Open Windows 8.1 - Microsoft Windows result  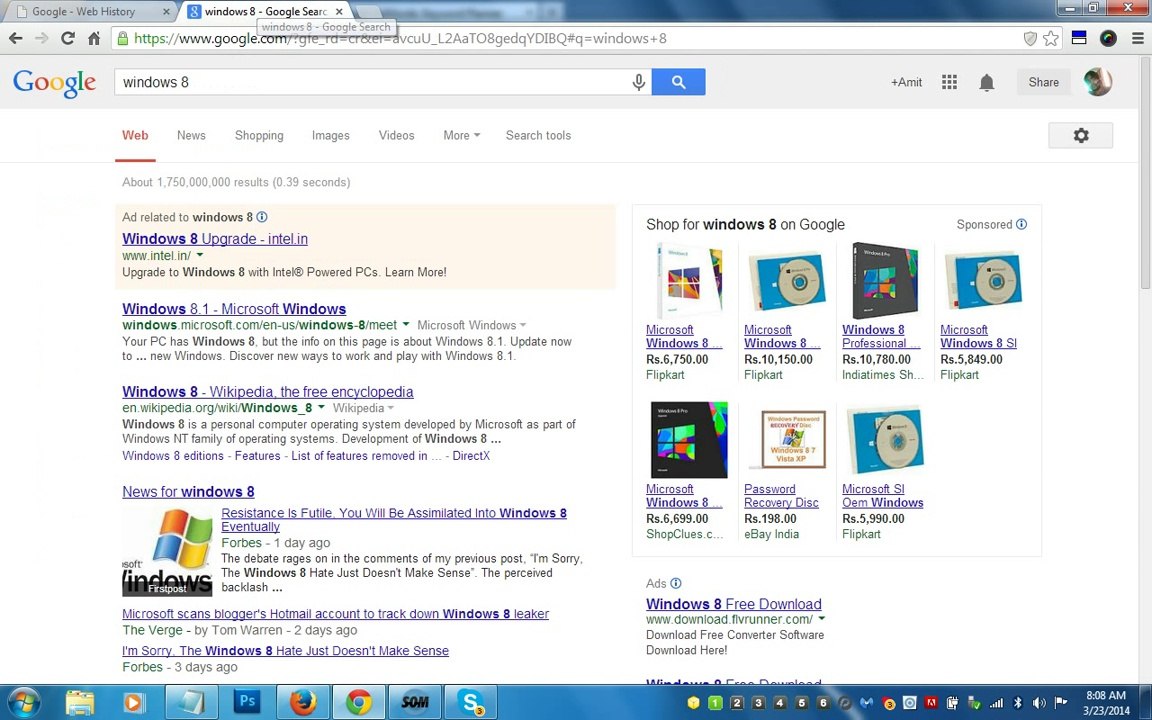click(x=234, y=309)
